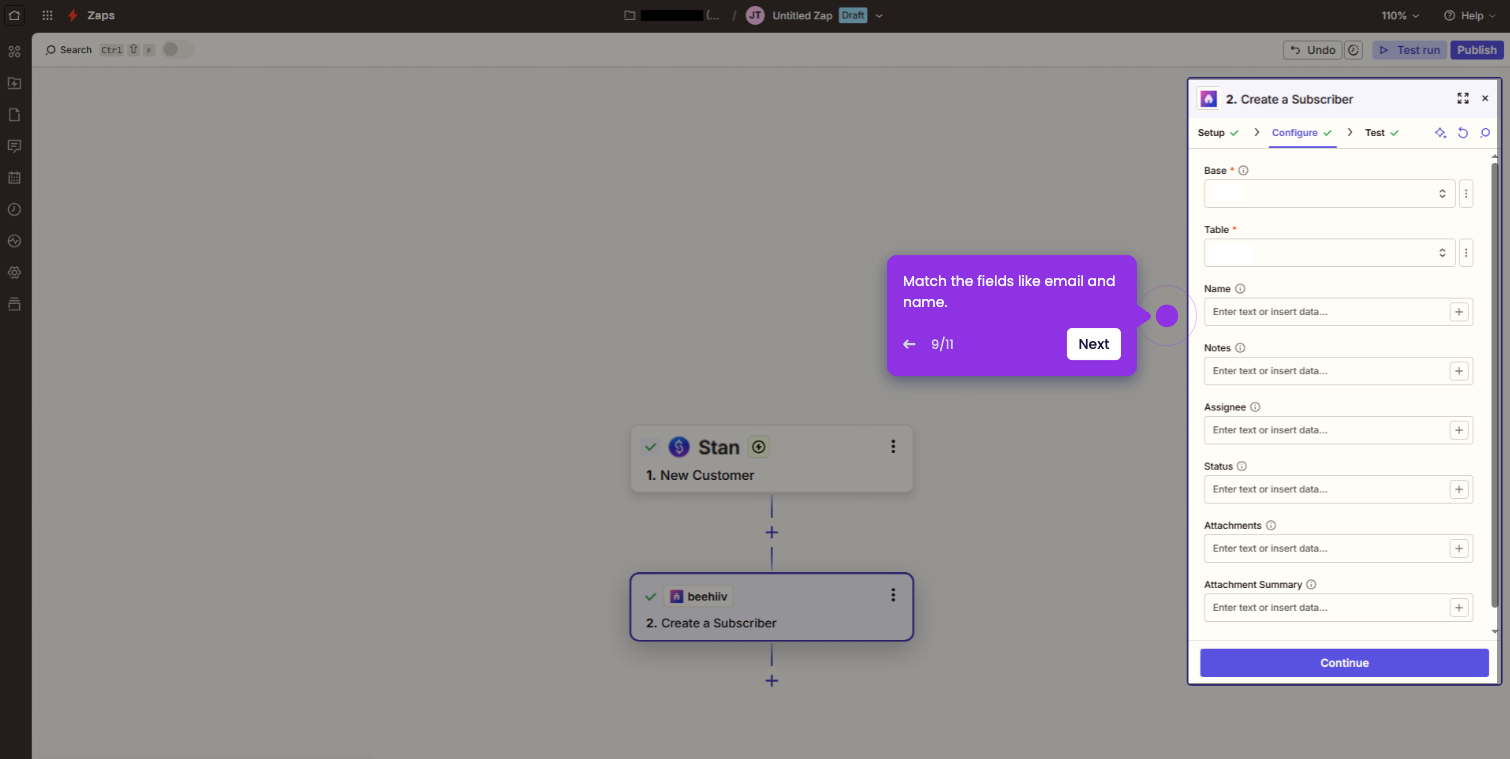
Task: Close the Create a Subscriber panel
Action: click(1485, 98)
